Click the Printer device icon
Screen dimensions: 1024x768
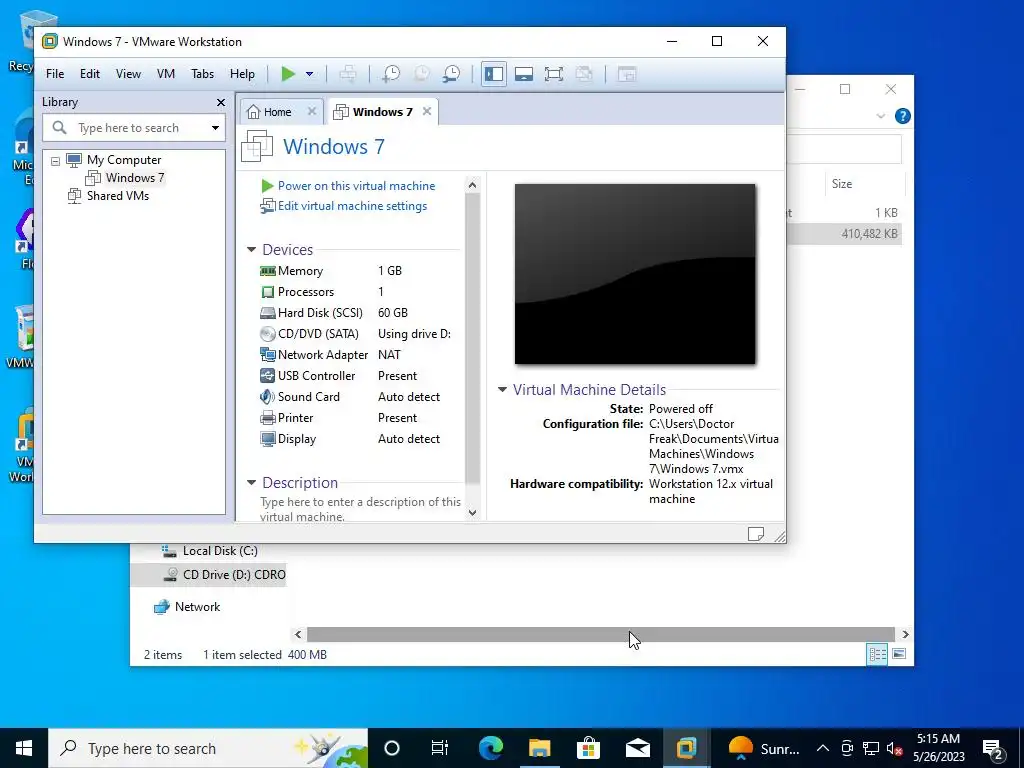[268, 418]
